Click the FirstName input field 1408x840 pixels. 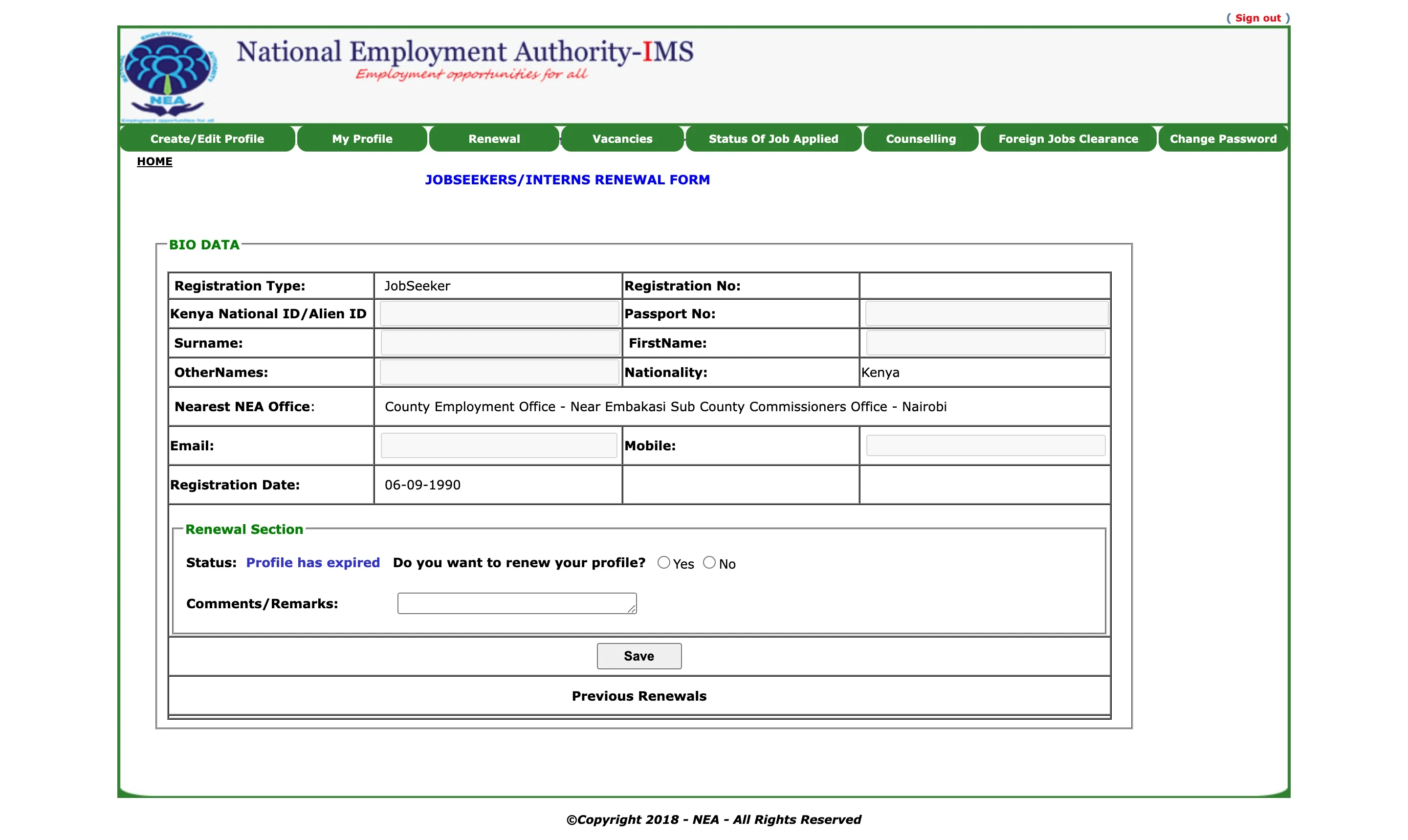986,343
